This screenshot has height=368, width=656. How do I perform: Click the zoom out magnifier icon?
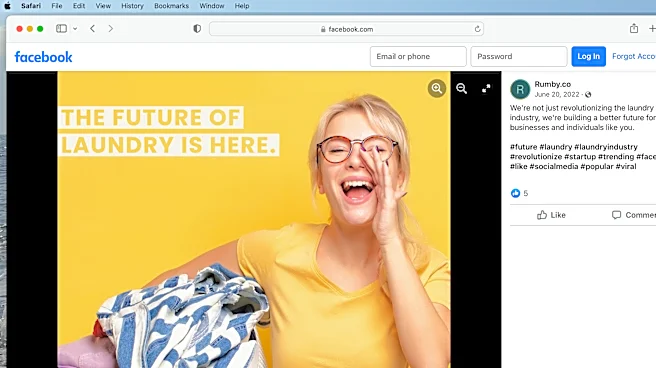461,88
